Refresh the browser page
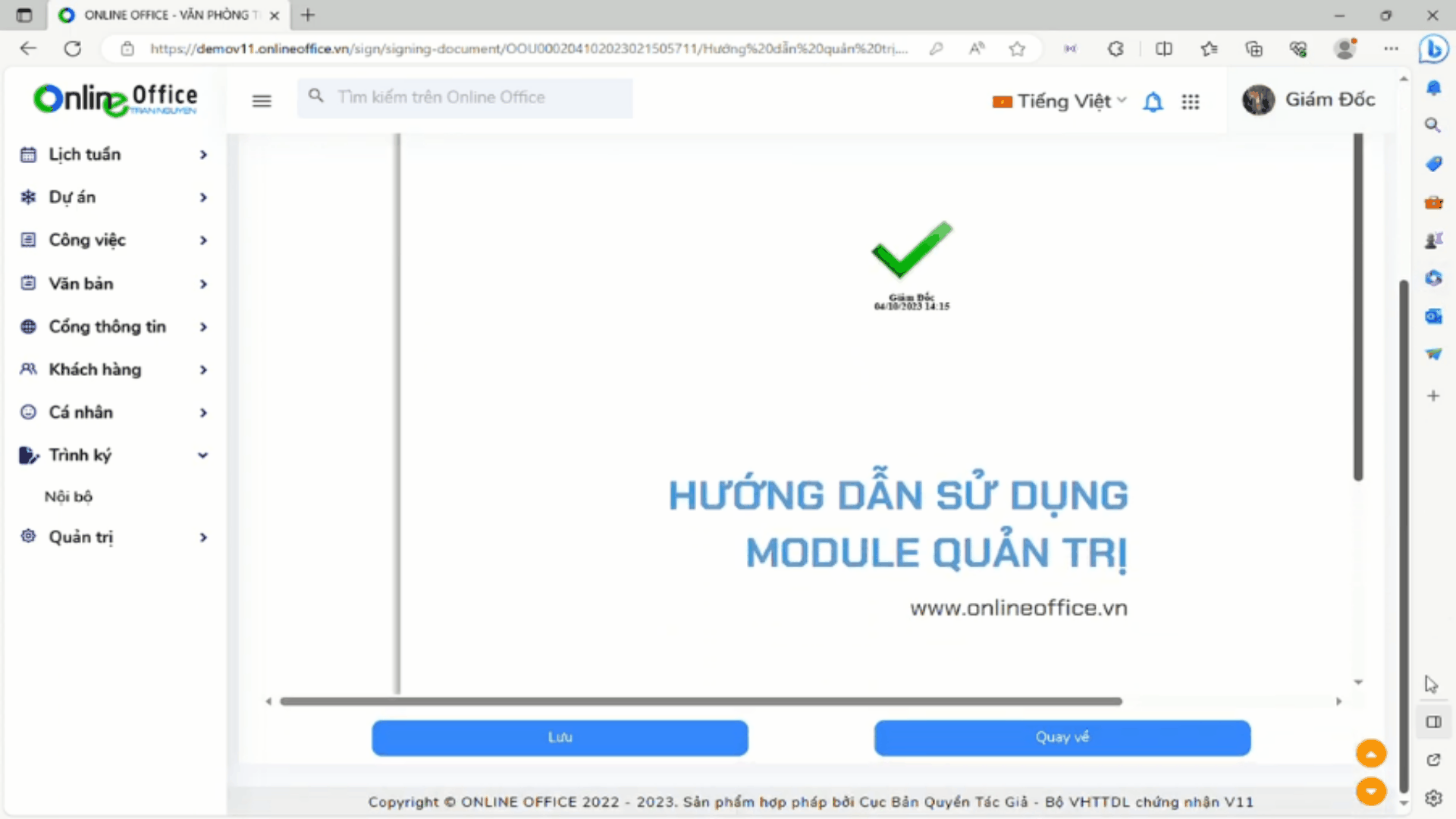Viewport: 1456px width, 819px height. (73, 49)
